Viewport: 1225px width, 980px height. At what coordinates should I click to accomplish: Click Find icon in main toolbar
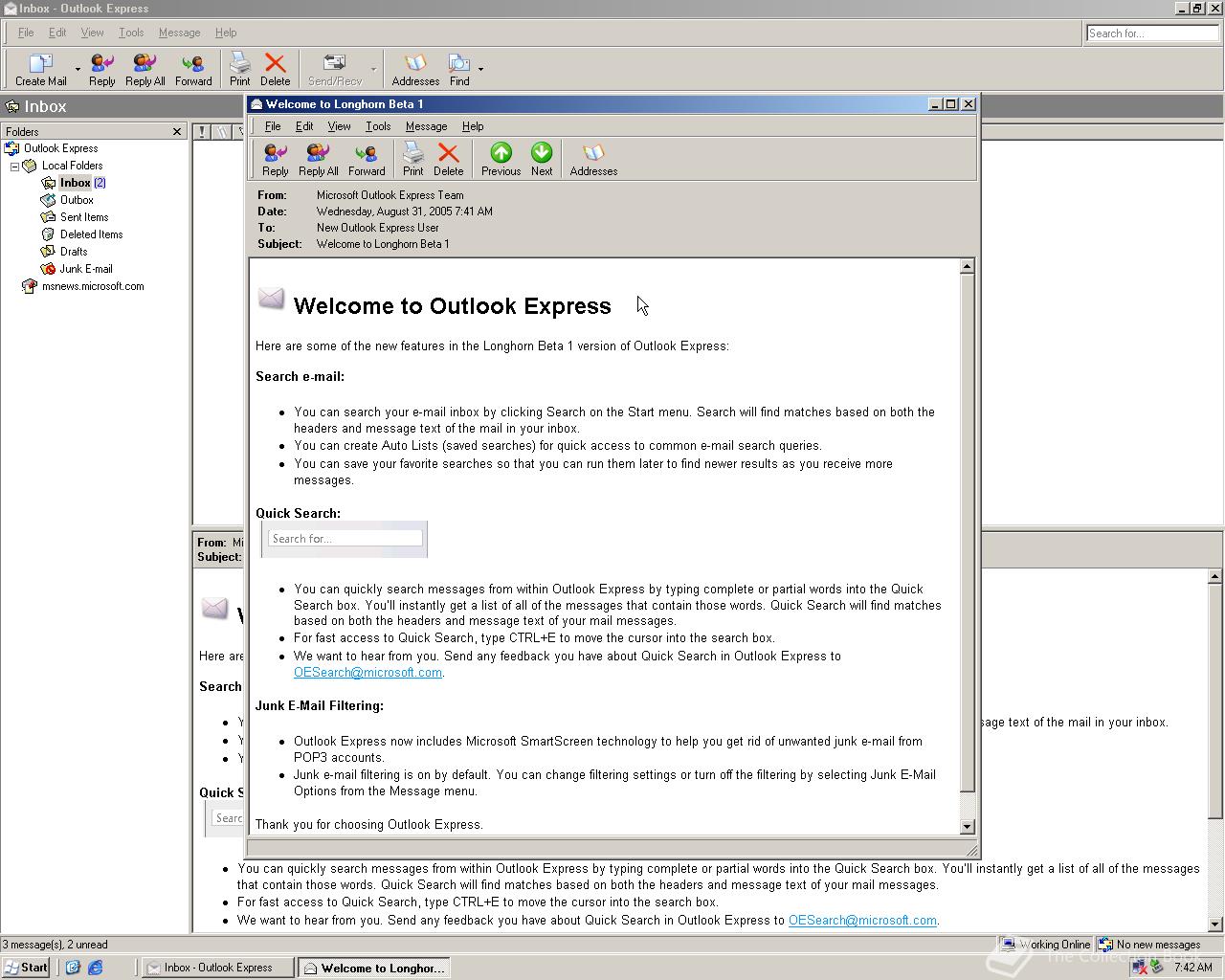tap(459, 70)
